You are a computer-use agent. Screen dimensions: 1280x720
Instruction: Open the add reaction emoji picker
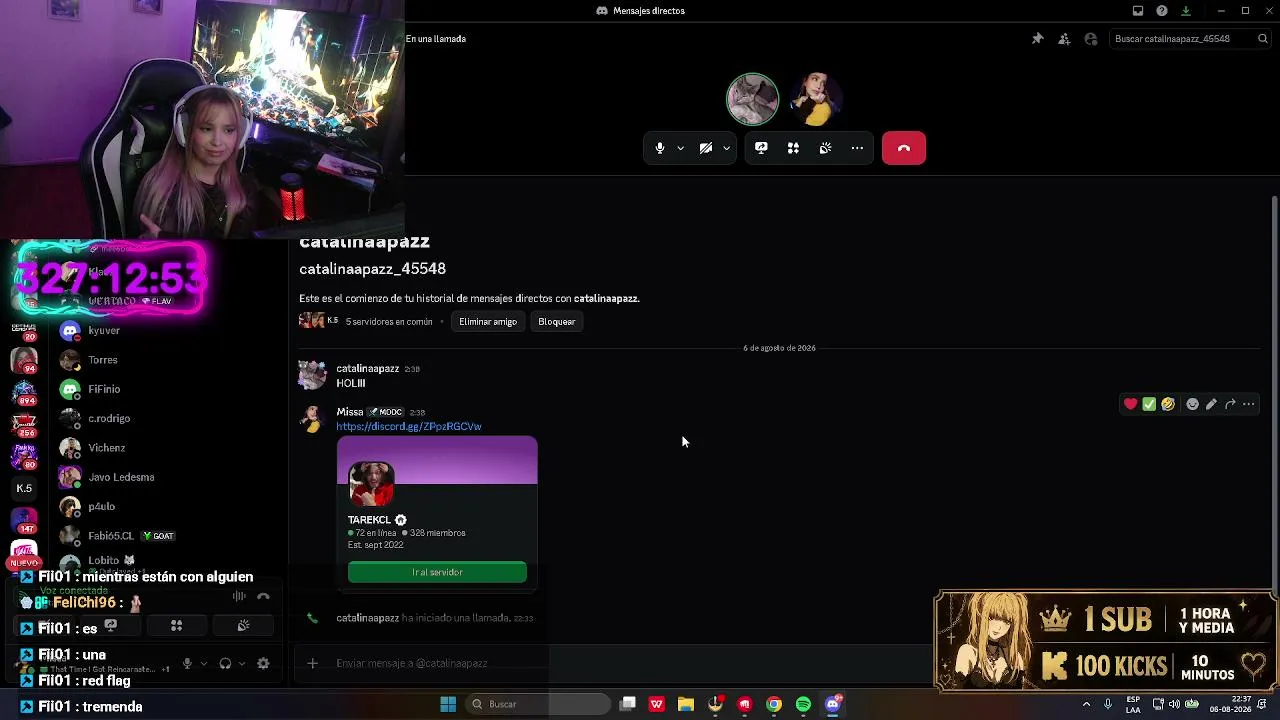[x=1192, y=404]
